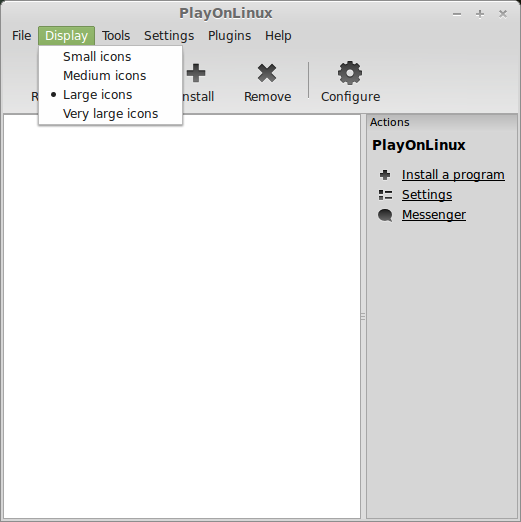Click the plus icon beside Install a program
The height and width of the screenshot is (522, 521).
[385, 175]
